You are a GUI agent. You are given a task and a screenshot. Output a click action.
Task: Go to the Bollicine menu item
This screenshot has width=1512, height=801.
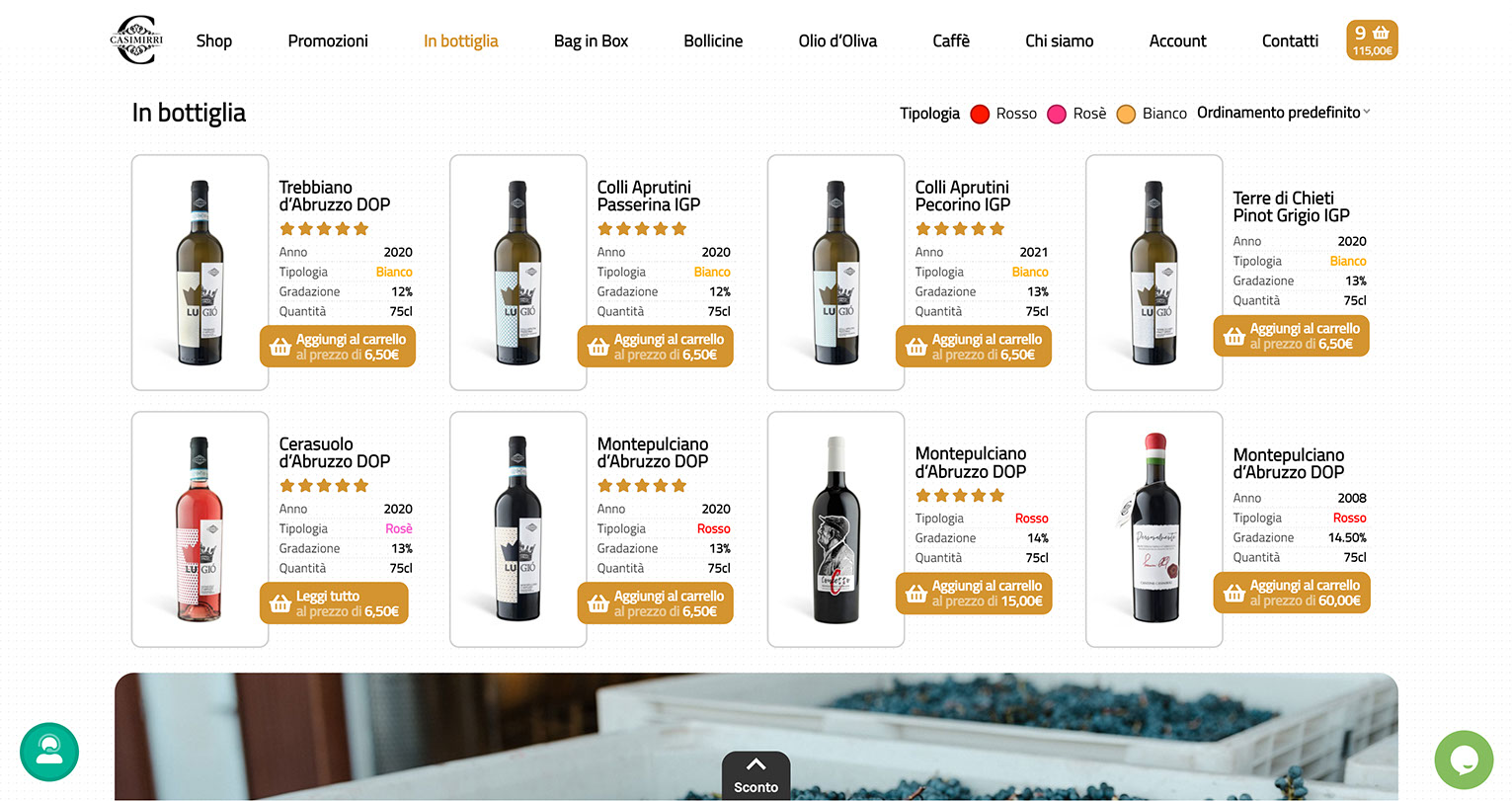(713, 40)
